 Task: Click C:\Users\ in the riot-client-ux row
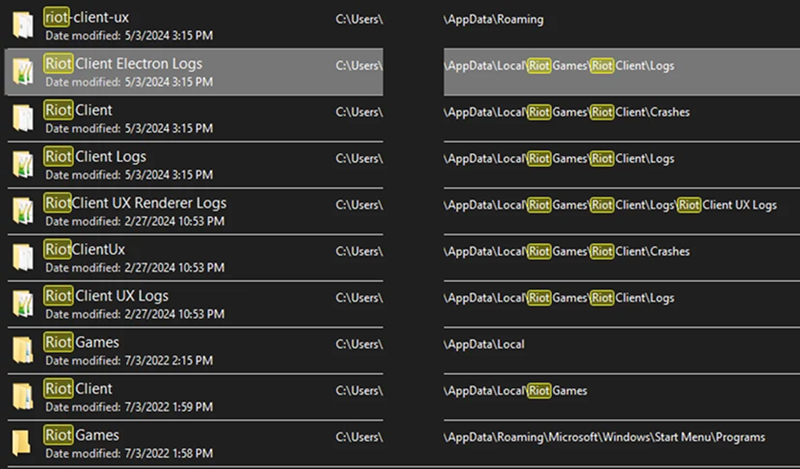pyautogui.click(x=359, y=19)
